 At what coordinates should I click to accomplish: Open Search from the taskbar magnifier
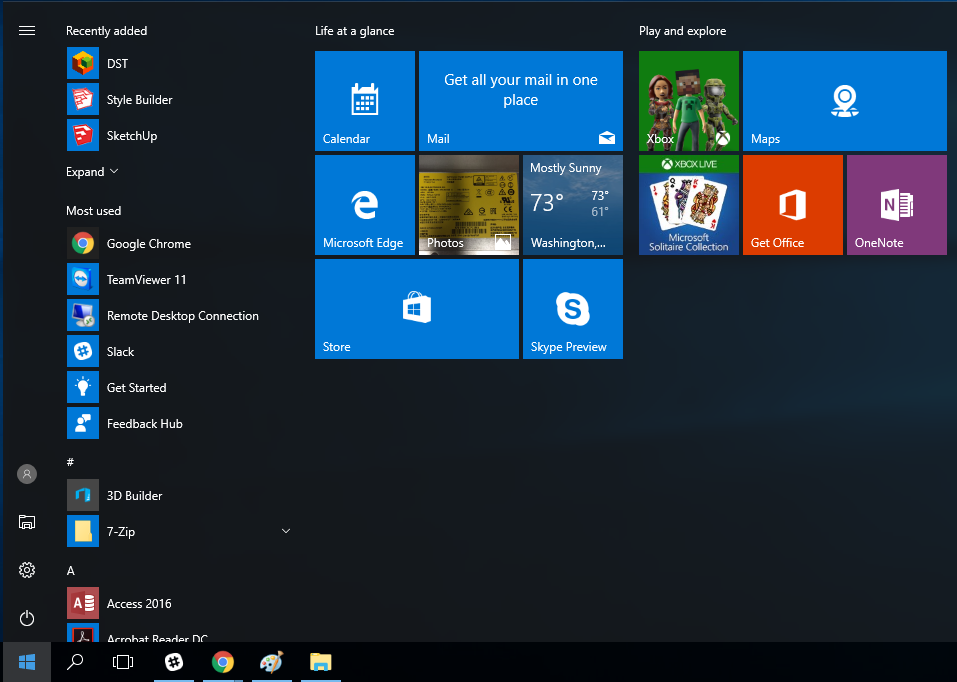pos(75,662)
